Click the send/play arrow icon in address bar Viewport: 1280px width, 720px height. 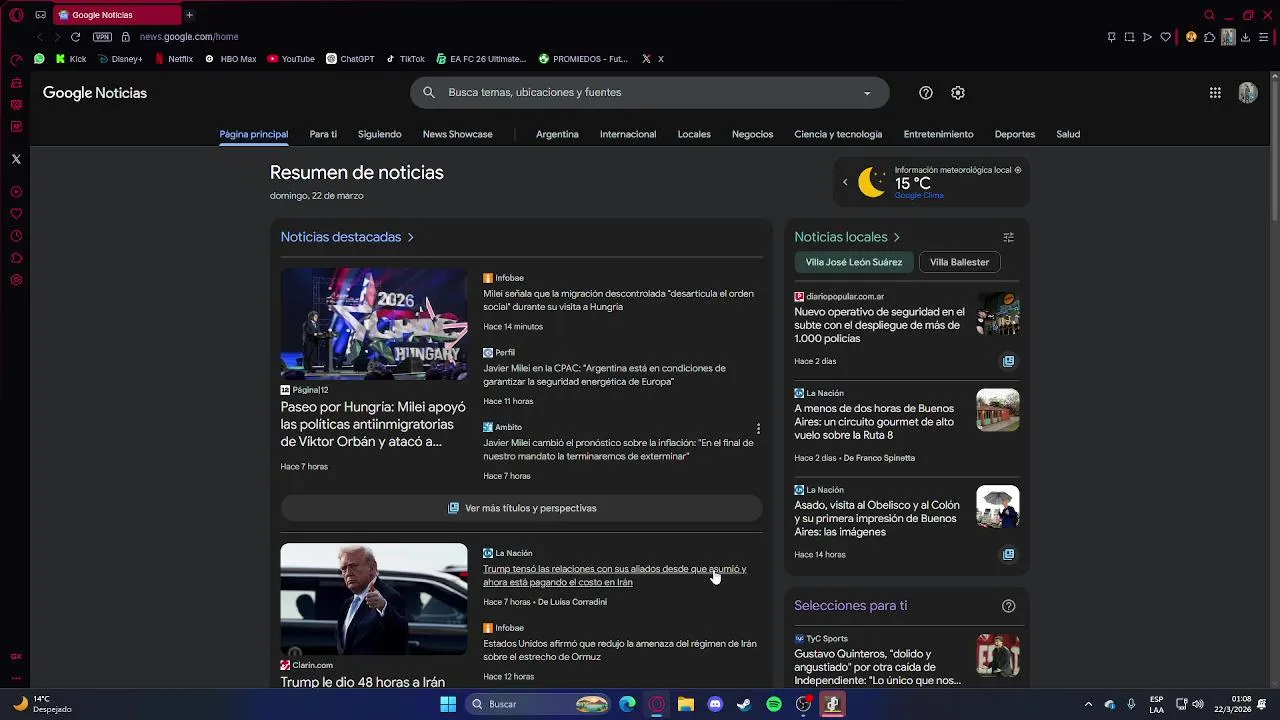pyautogui.click(x=1147, y=37)
